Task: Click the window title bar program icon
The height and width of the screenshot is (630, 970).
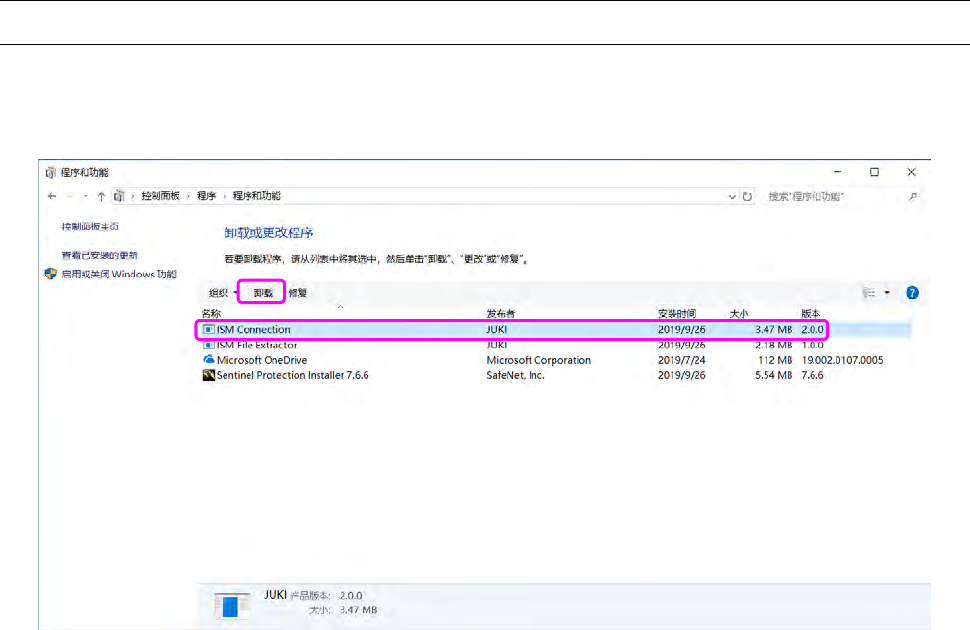Action: pos(51,172)
